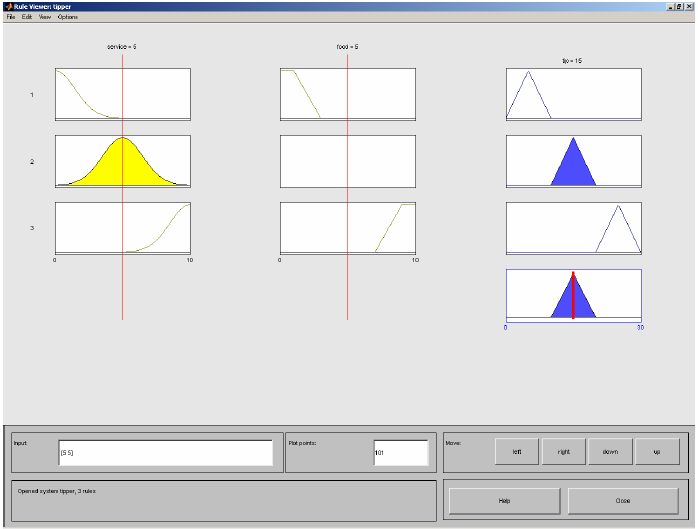Click rule 2 yellow service Gaussian plot

pos(123,161)
